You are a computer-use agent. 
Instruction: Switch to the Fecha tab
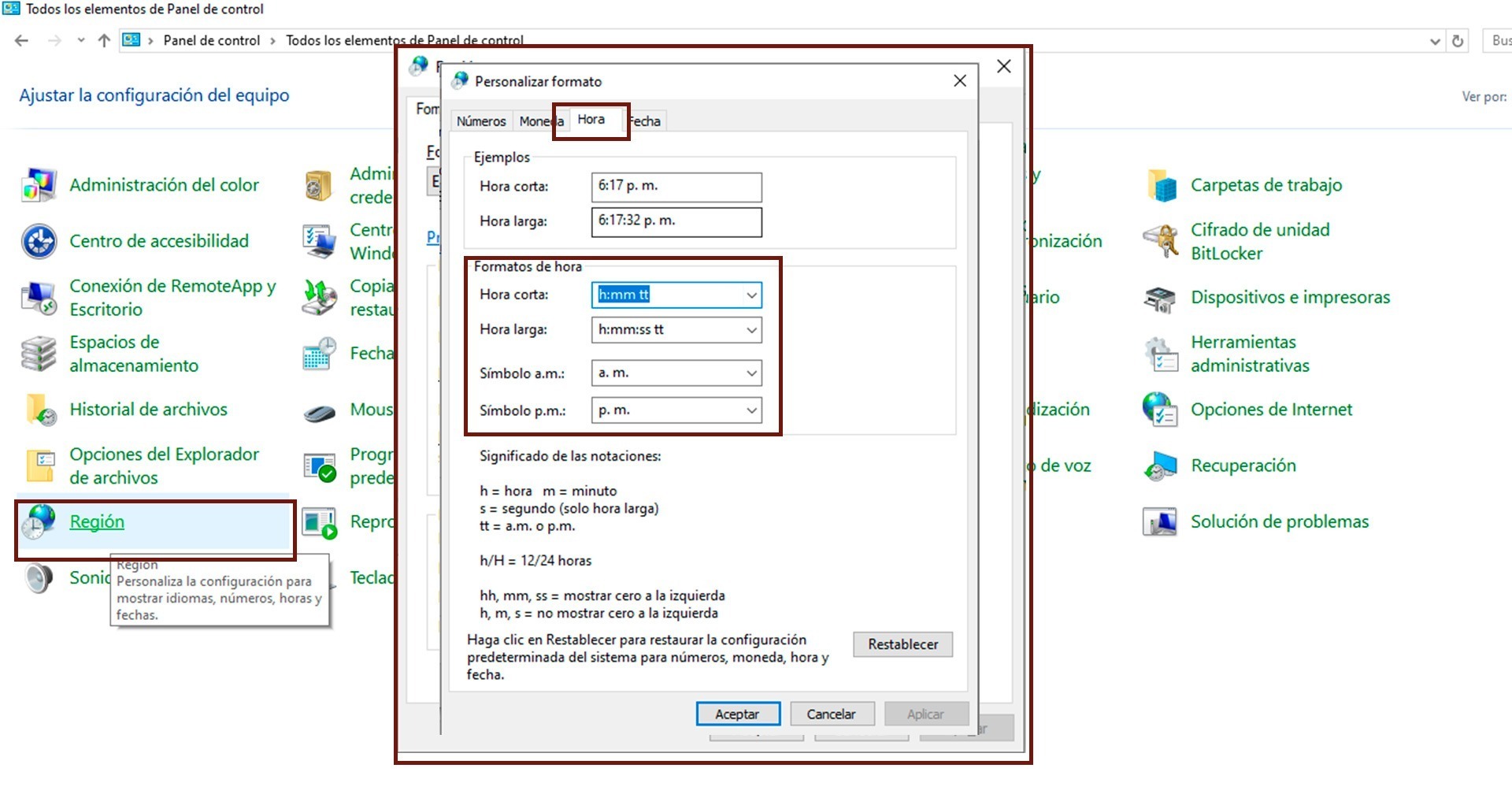click(646, 121)
